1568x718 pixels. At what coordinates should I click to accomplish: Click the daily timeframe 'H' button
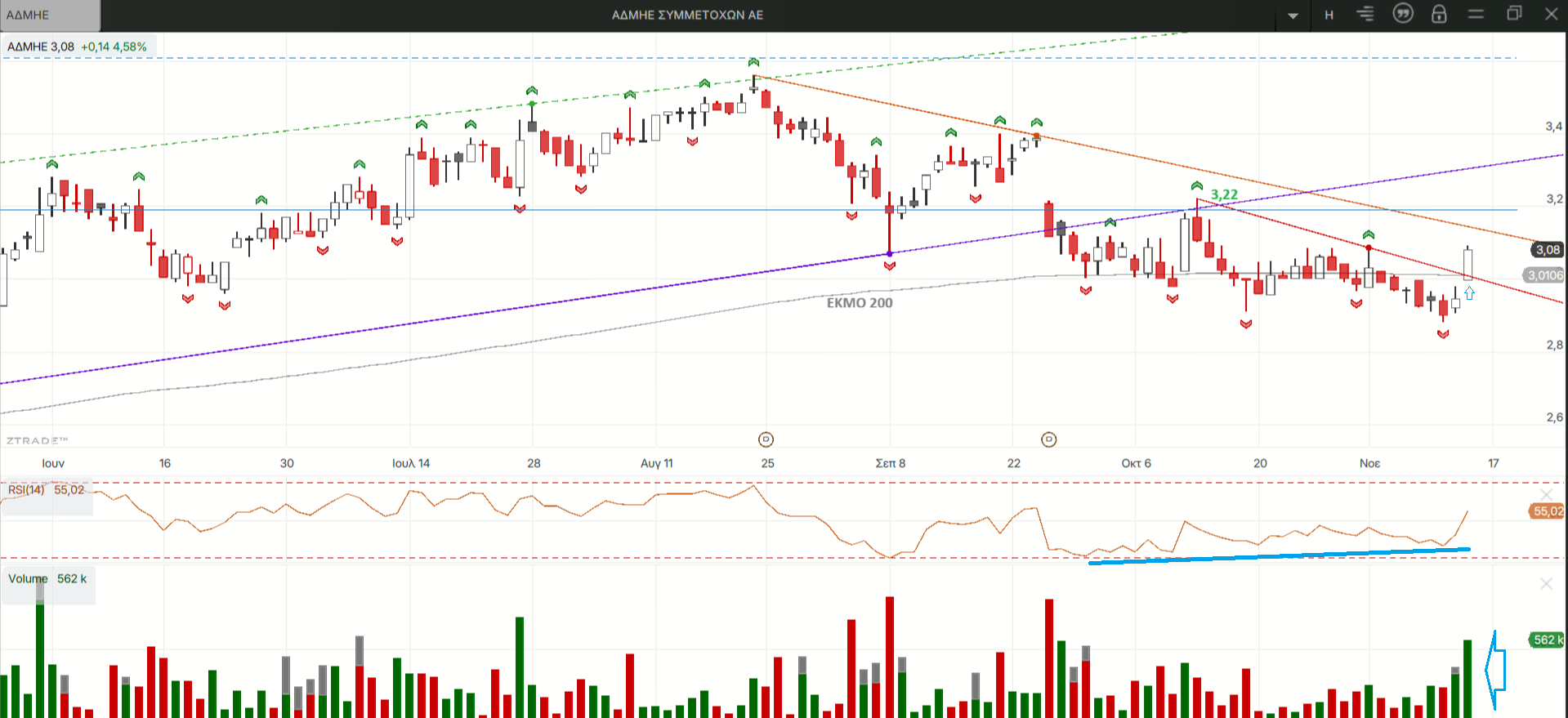point(1329,15)
